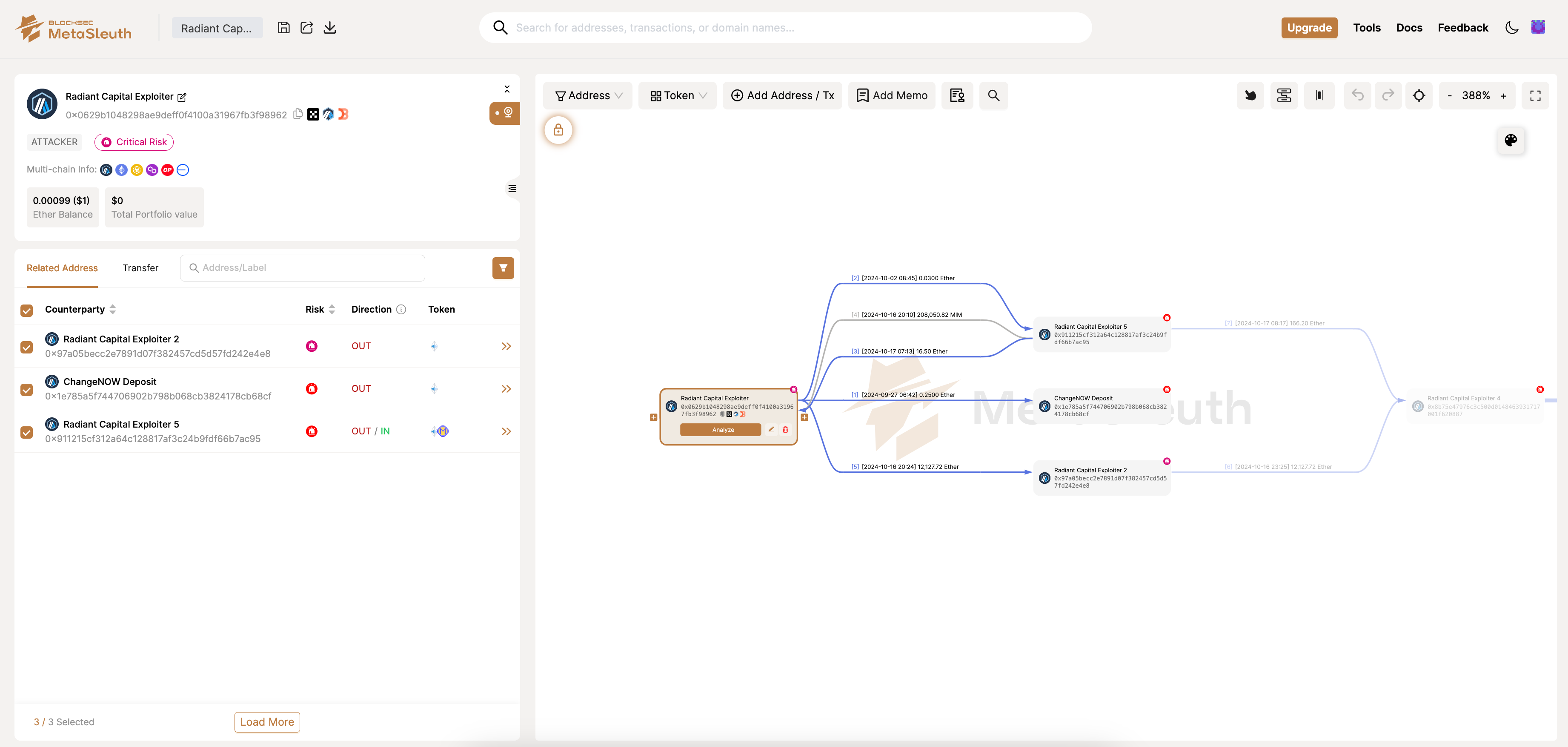The width and height of the screenshot is (1568, 747).
Task: Open the Tools menu
Action: click(x=1367, y=27)
